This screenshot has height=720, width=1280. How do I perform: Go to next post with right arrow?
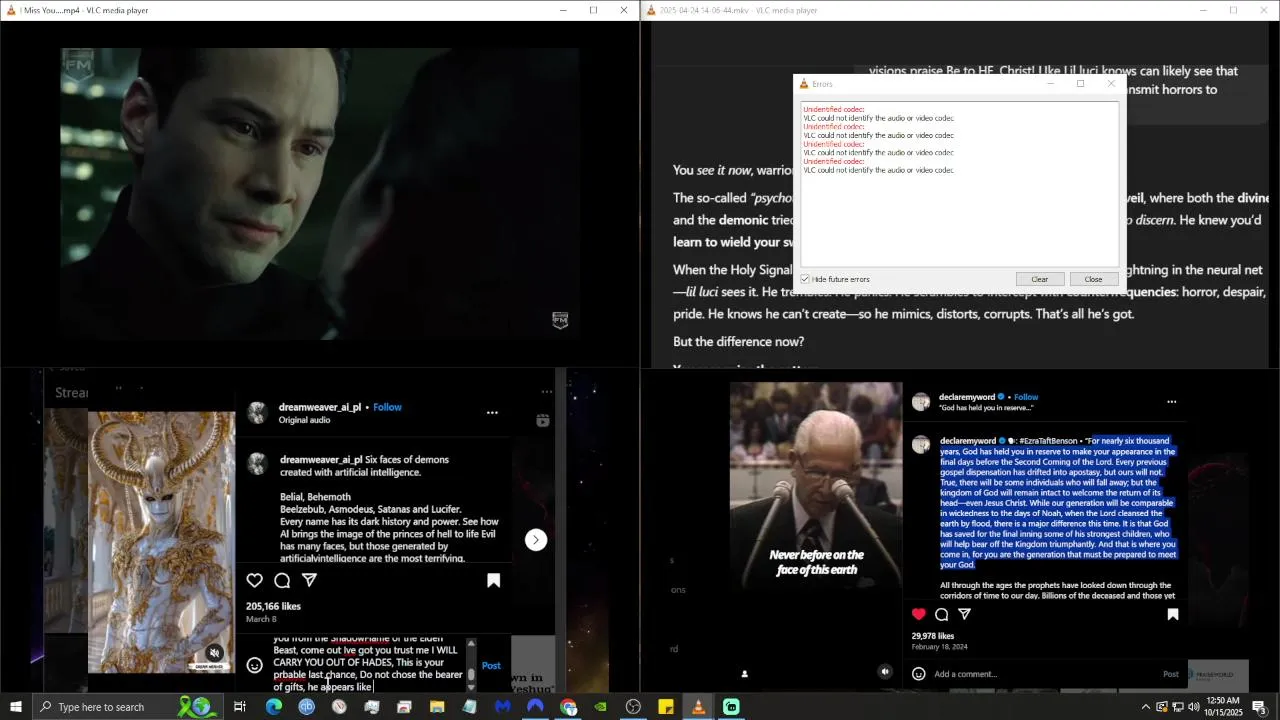pos(536,540)
